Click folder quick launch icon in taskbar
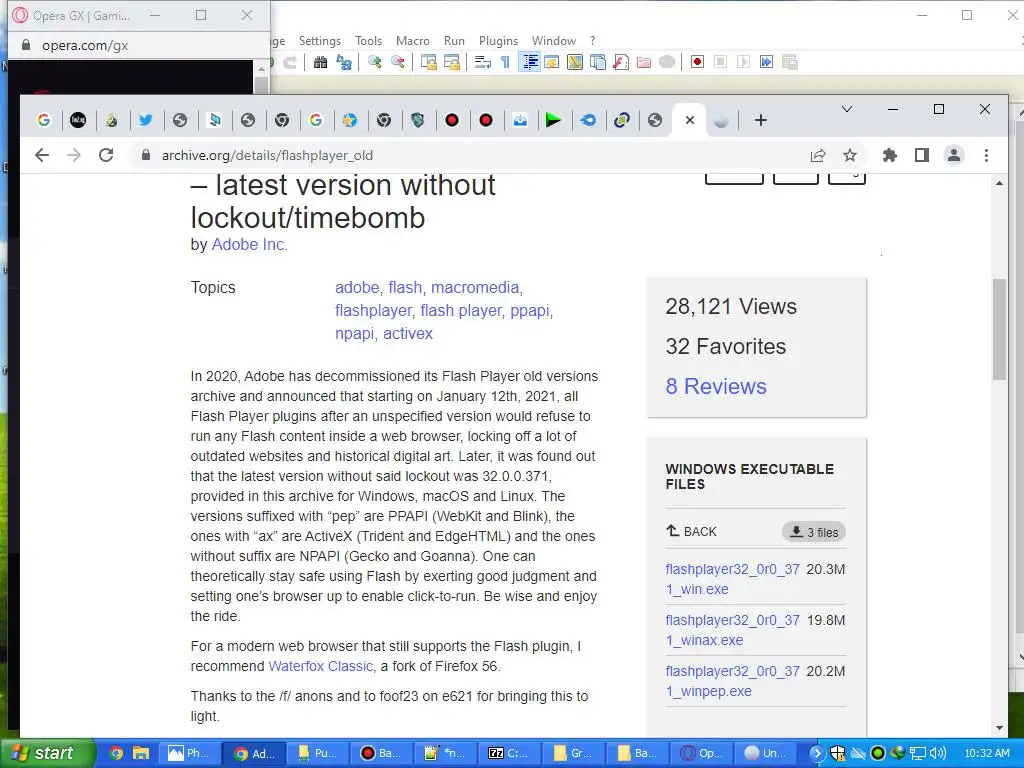 click(x=140, y=753)
